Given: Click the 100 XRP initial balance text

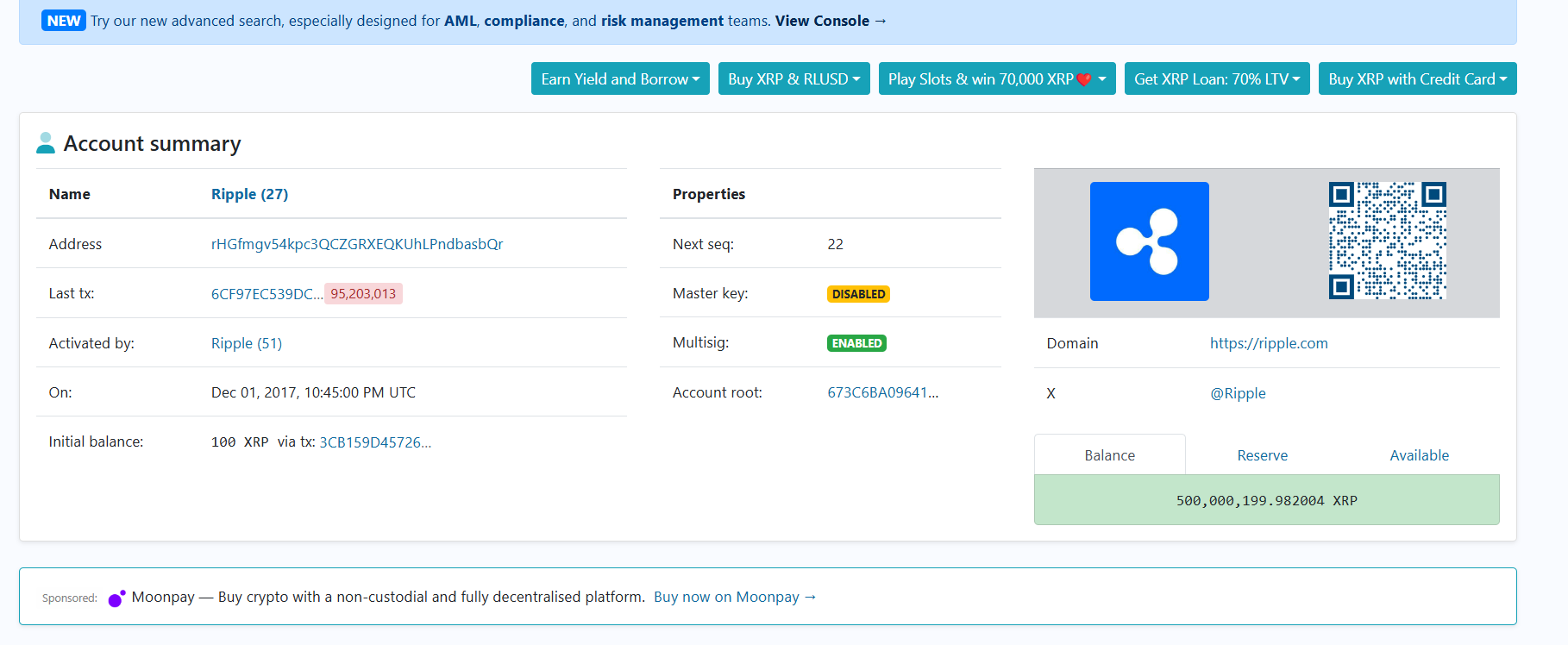Looking at the screenshot, I should (240, 442).
